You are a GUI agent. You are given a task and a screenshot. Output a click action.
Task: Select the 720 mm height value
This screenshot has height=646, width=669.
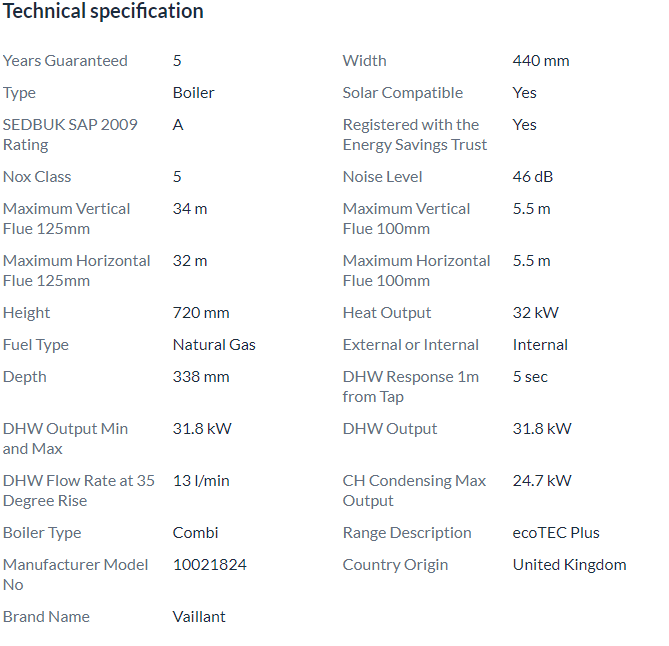click(200, 313)
